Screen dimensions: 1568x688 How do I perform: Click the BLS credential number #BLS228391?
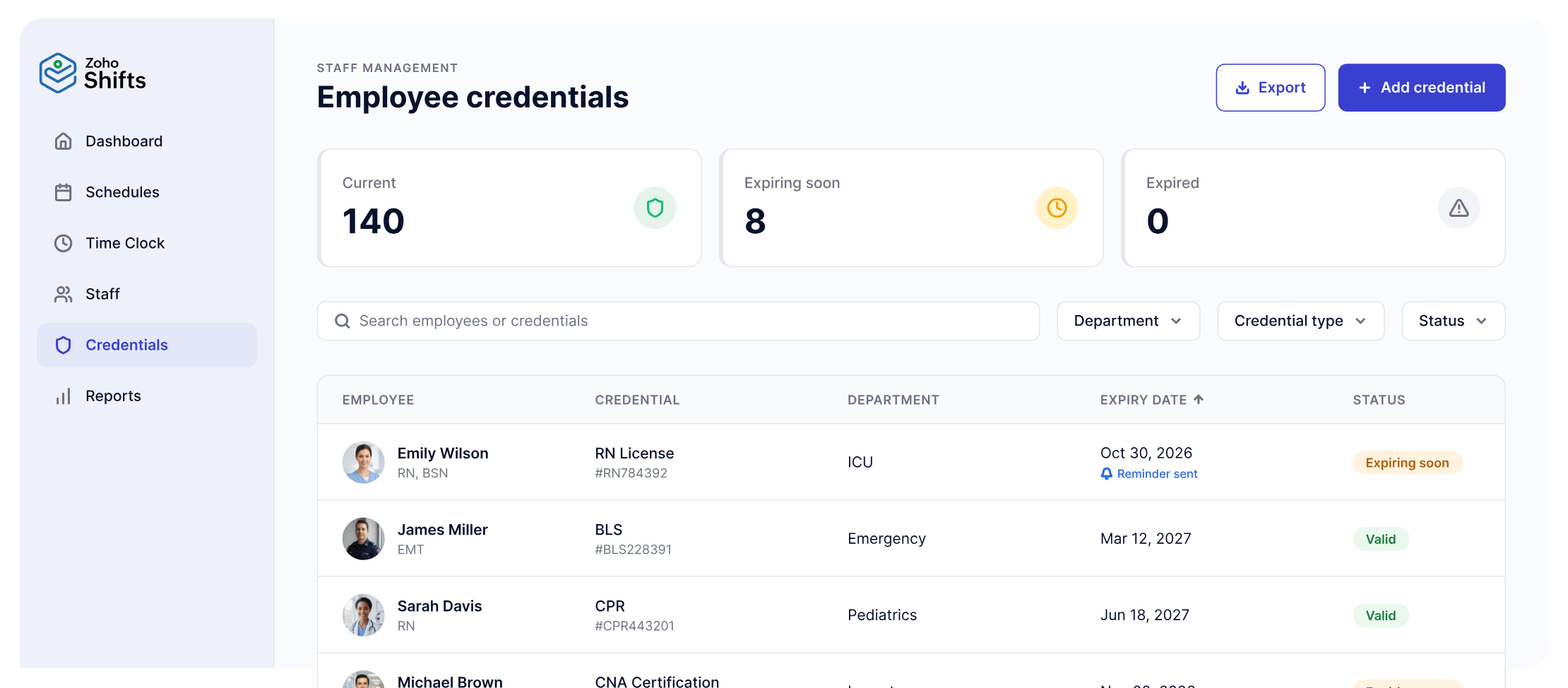point(633,550)
